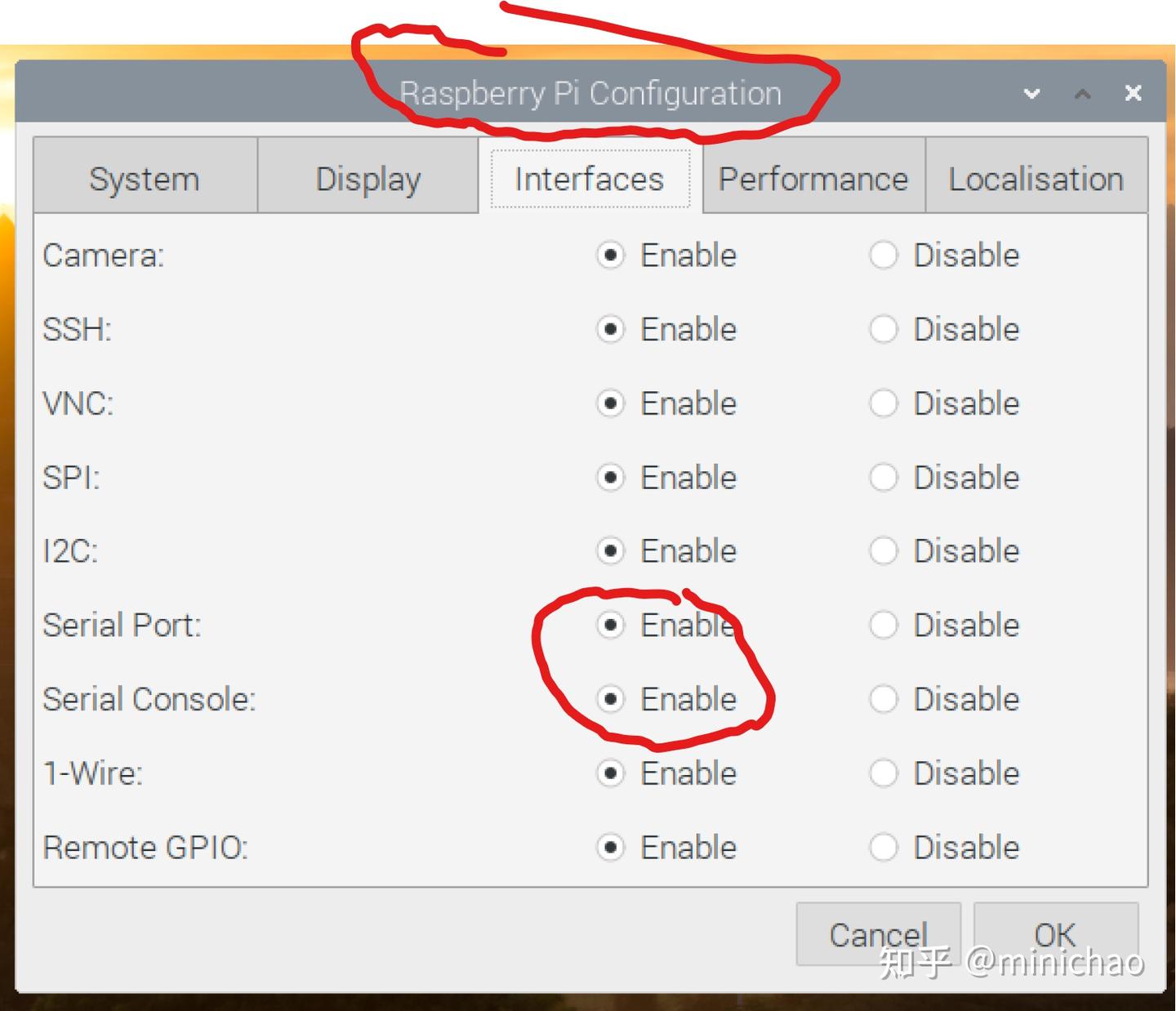Switch to the System tab
The image size is (1176, 1011).
point(145,179)
